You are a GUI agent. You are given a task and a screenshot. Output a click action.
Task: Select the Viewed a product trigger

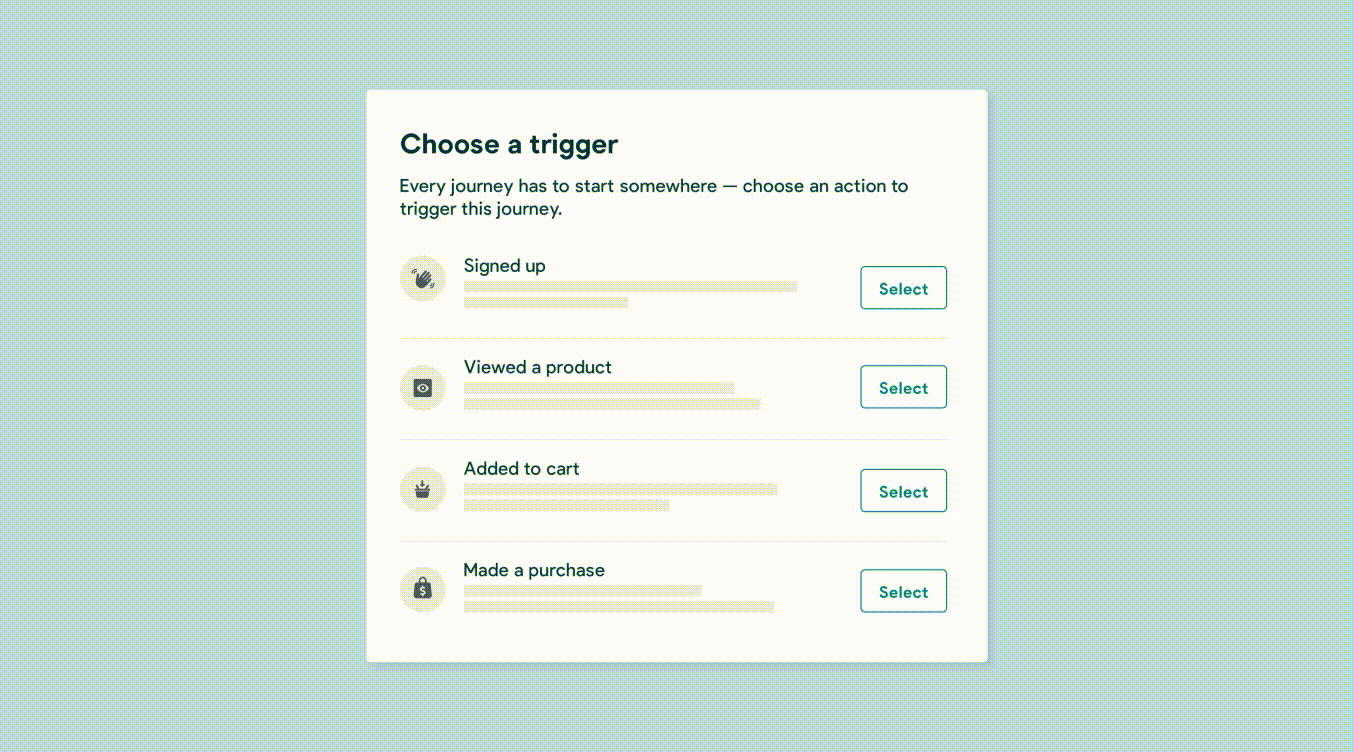click(x=903, y=387)
